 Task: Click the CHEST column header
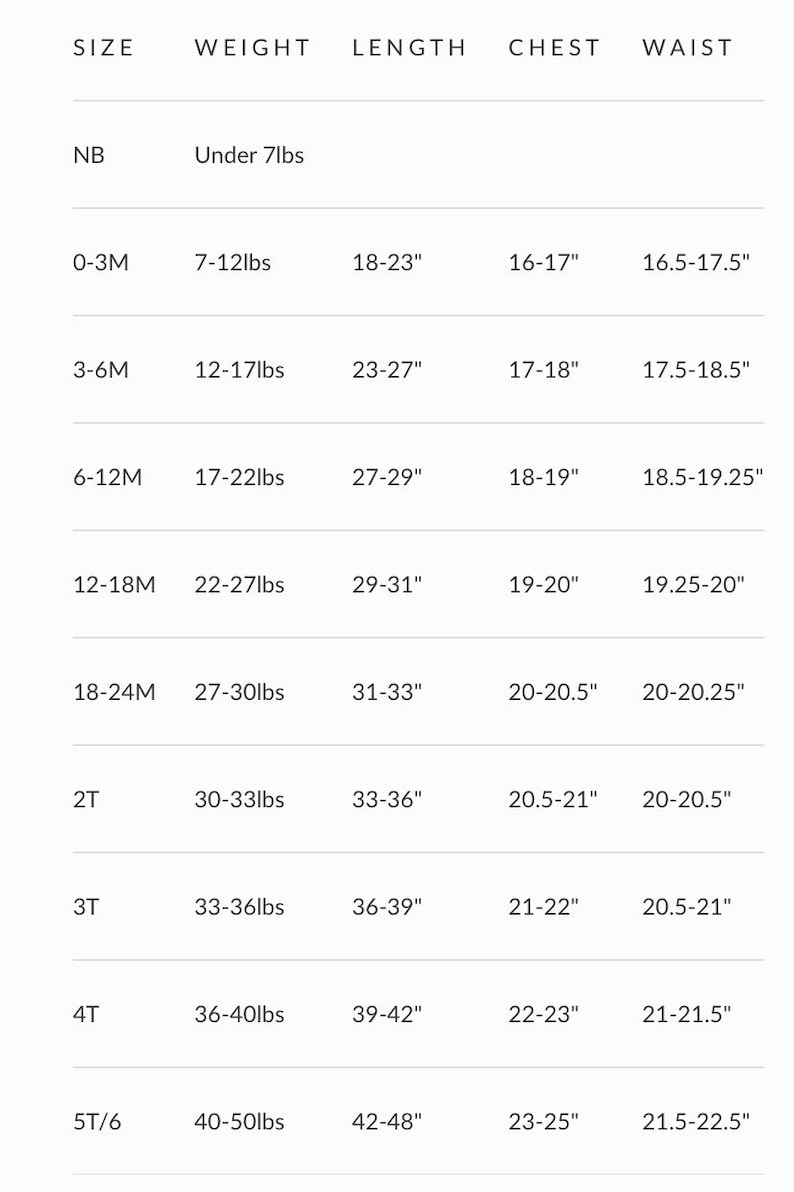tap(554, 48)
